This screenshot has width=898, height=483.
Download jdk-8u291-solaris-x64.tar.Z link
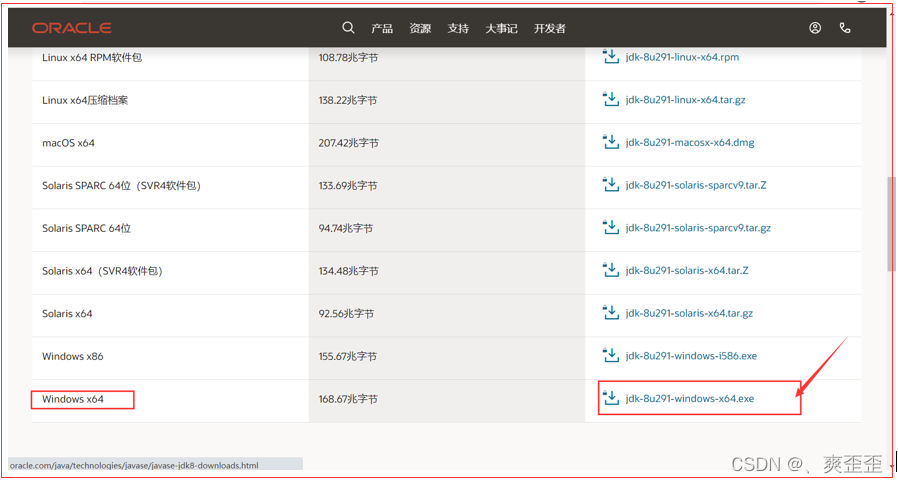tap(687, 270)
